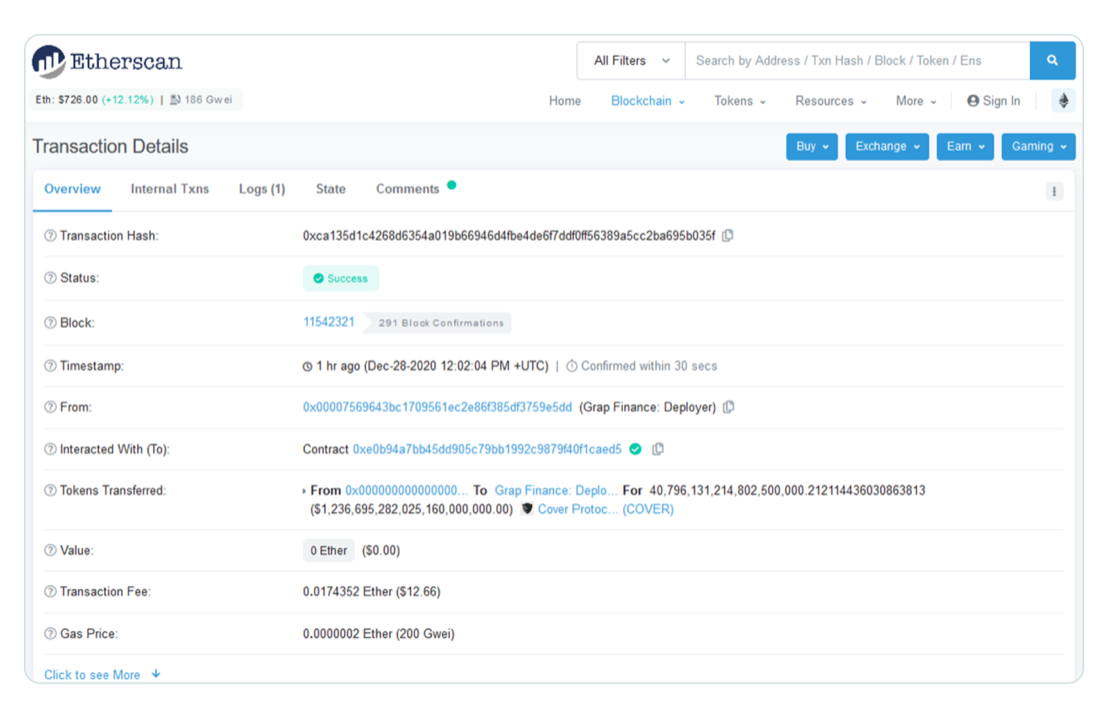Click Sign In link
This screenshot has height=708, width=1098.
pos(994,101)
